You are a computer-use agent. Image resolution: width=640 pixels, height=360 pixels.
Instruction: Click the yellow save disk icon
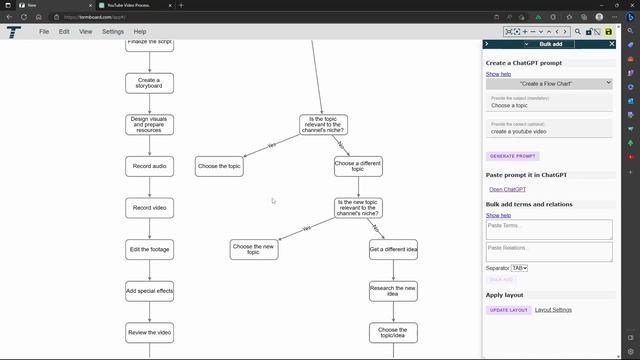tap(609, 32)
